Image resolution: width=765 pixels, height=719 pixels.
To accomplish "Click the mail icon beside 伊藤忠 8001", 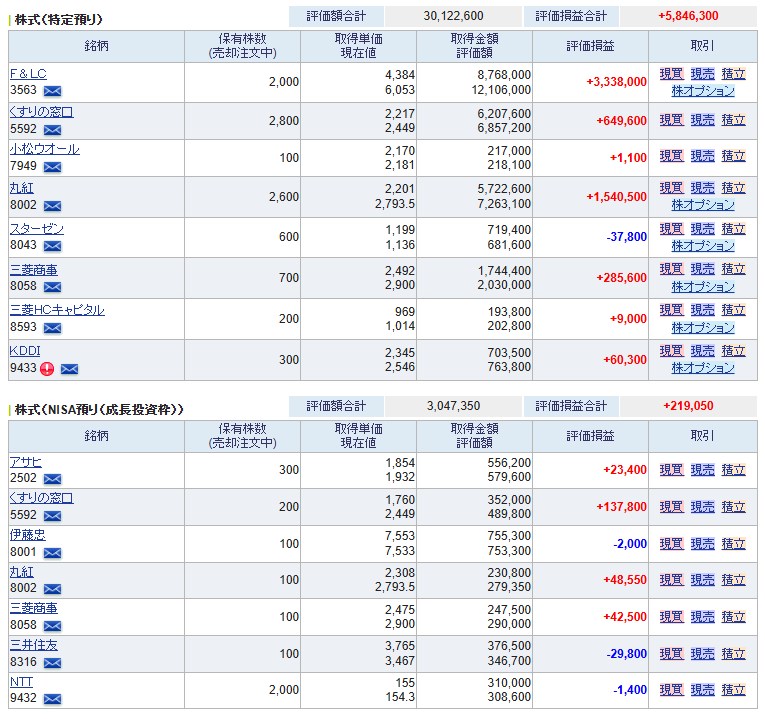I will [x=52, y=553].
